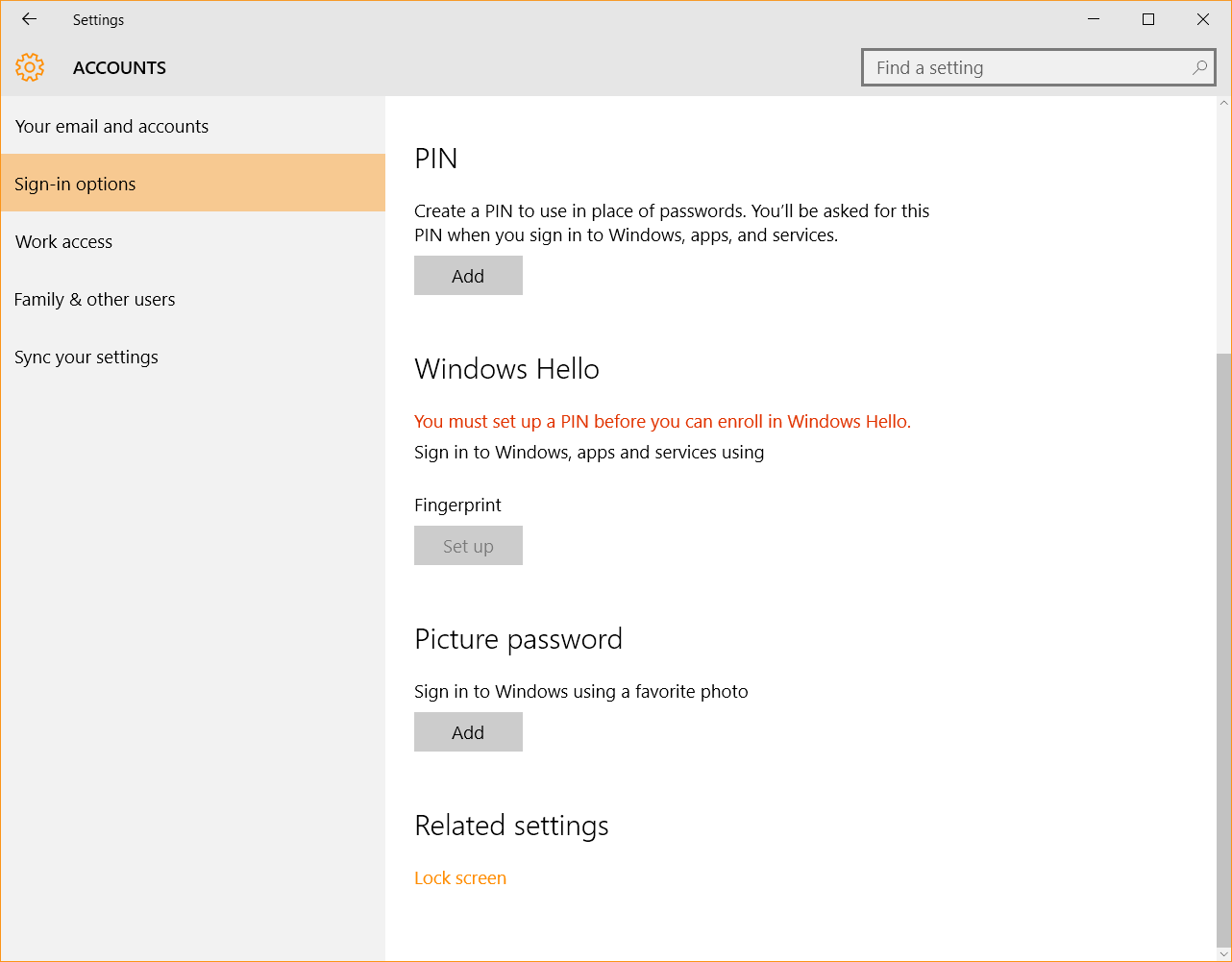Go back using the arrow icon
This screenshot has width=1232, height=962.
(29, 19)
